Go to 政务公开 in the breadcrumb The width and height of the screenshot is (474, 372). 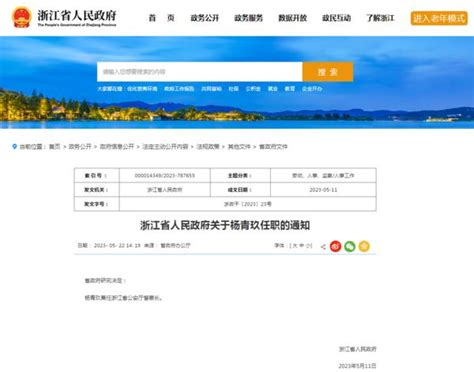[x=80, y=147]
